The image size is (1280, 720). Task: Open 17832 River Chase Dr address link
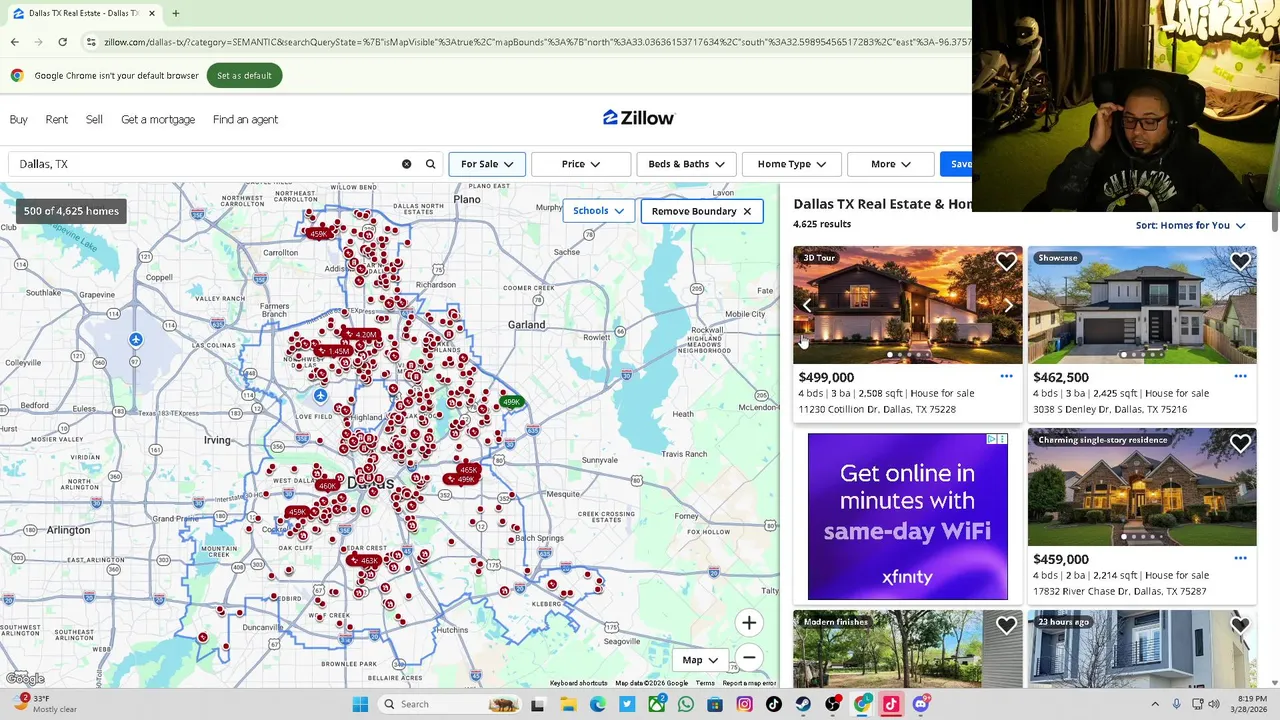pyautogui.click(x=1119, y=591)
